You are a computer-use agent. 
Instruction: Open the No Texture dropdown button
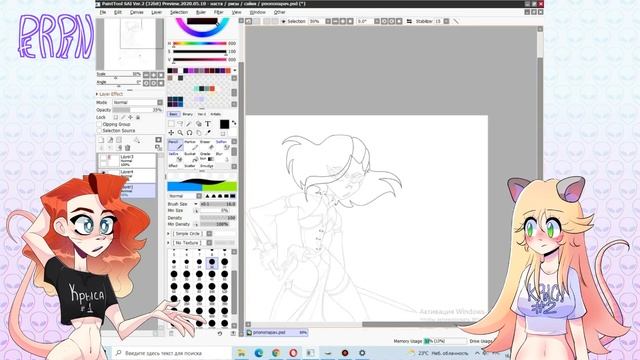pos(209,243)
